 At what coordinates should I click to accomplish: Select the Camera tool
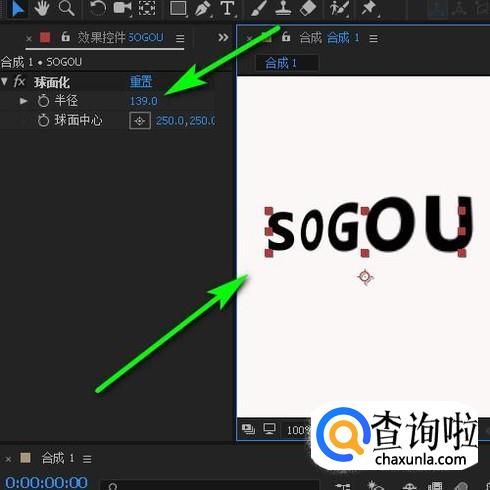[122, 8]
